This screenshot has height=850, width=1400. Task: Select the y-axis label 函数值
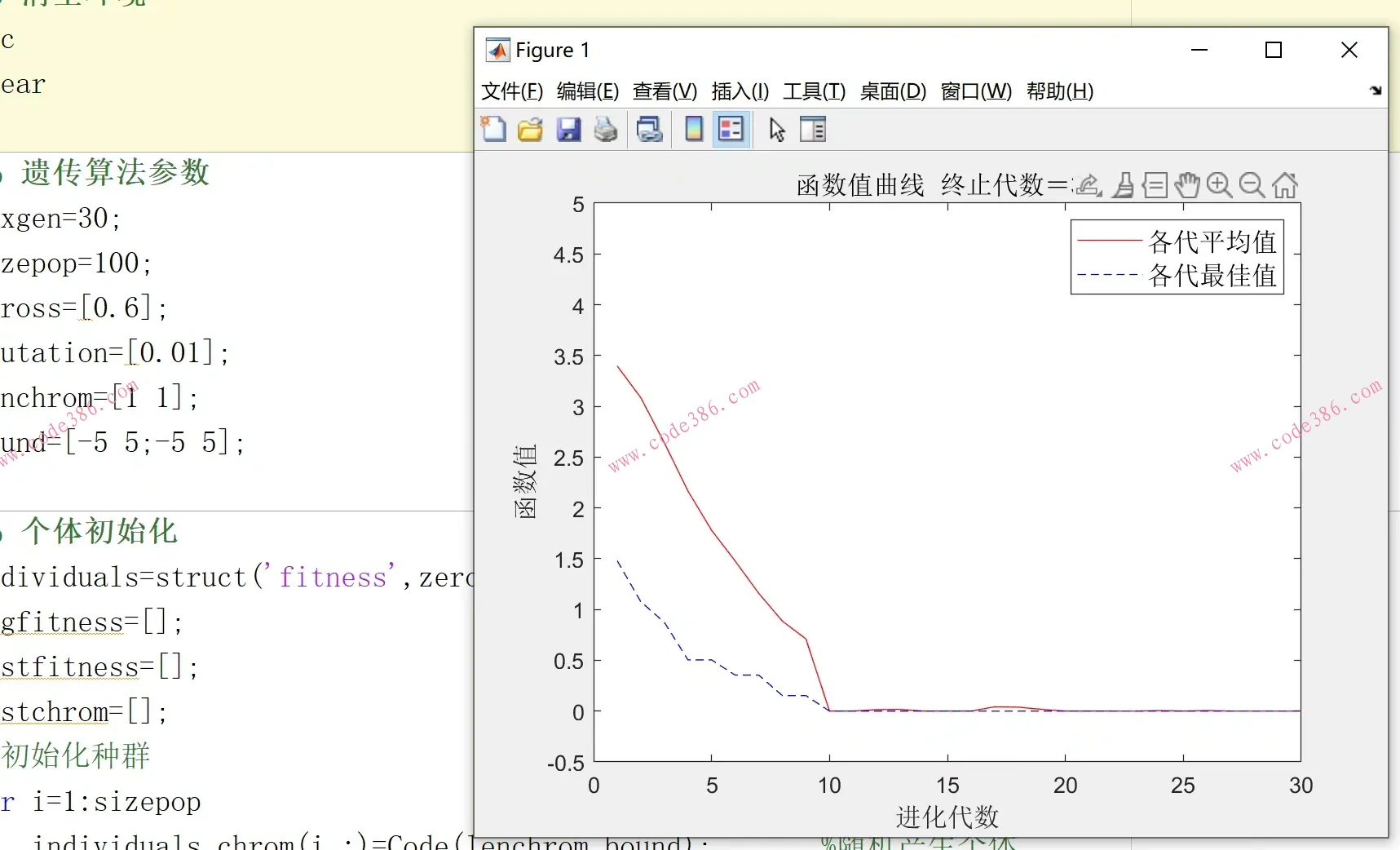pyautogui.click(x=525, y=482)
